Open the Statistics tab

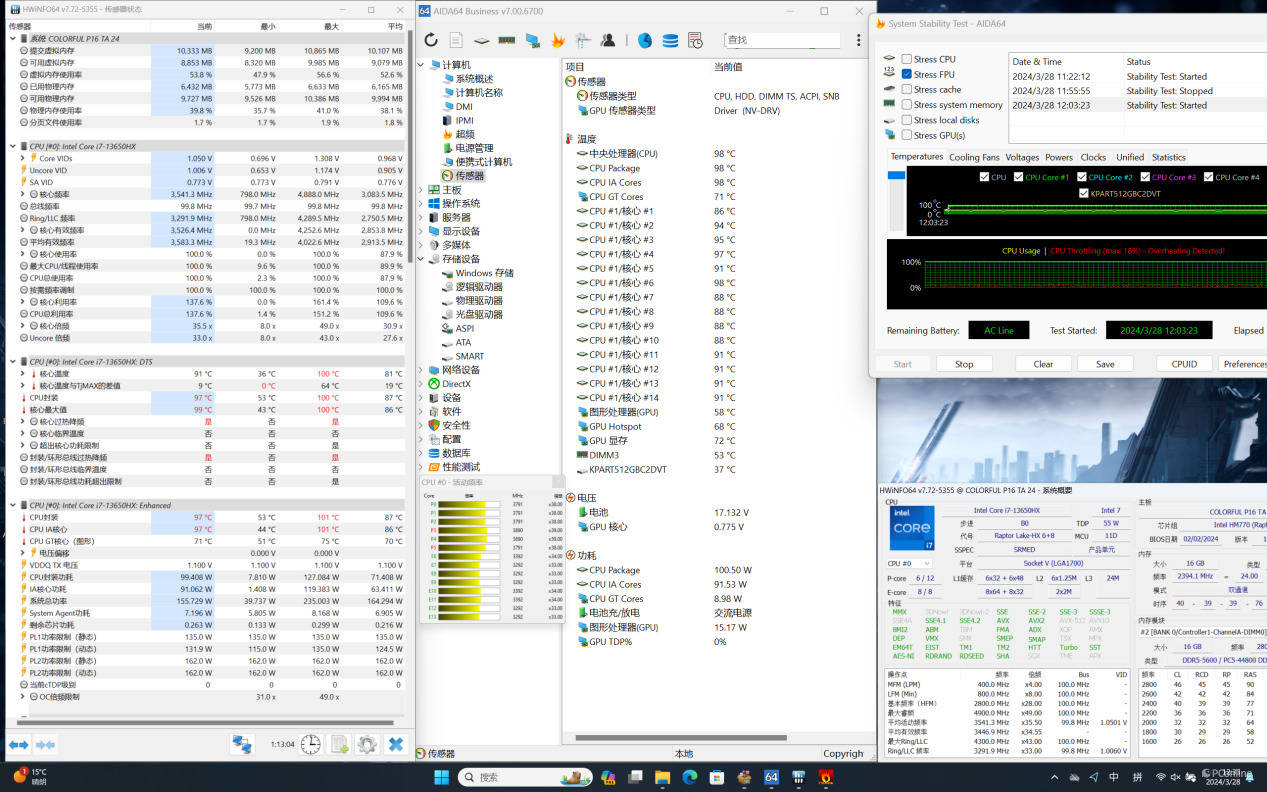(1168, 157)
